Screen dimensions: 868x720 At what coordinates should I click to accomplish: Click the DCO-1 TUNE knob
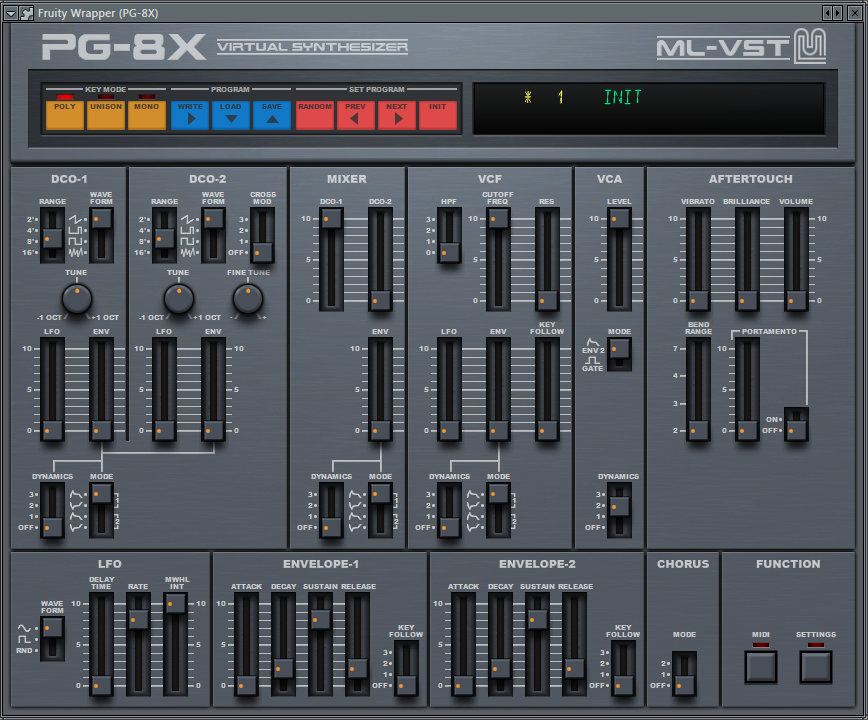point(77,298)
